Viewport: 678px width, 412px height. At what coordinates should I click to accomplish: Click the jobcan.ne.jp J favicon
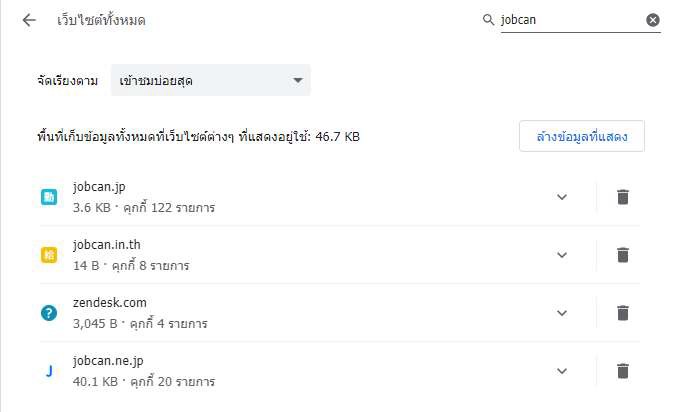click(49, 371)
